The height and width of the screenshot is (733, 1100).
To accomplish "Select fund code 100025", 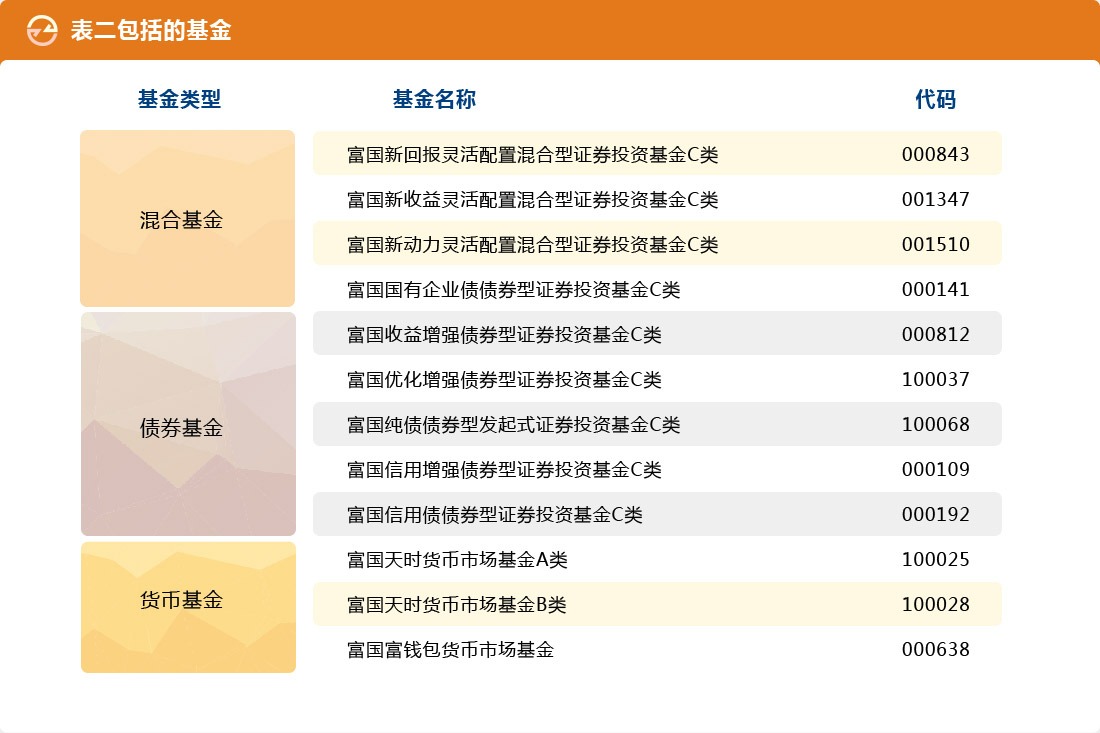I will pos(935,559).
